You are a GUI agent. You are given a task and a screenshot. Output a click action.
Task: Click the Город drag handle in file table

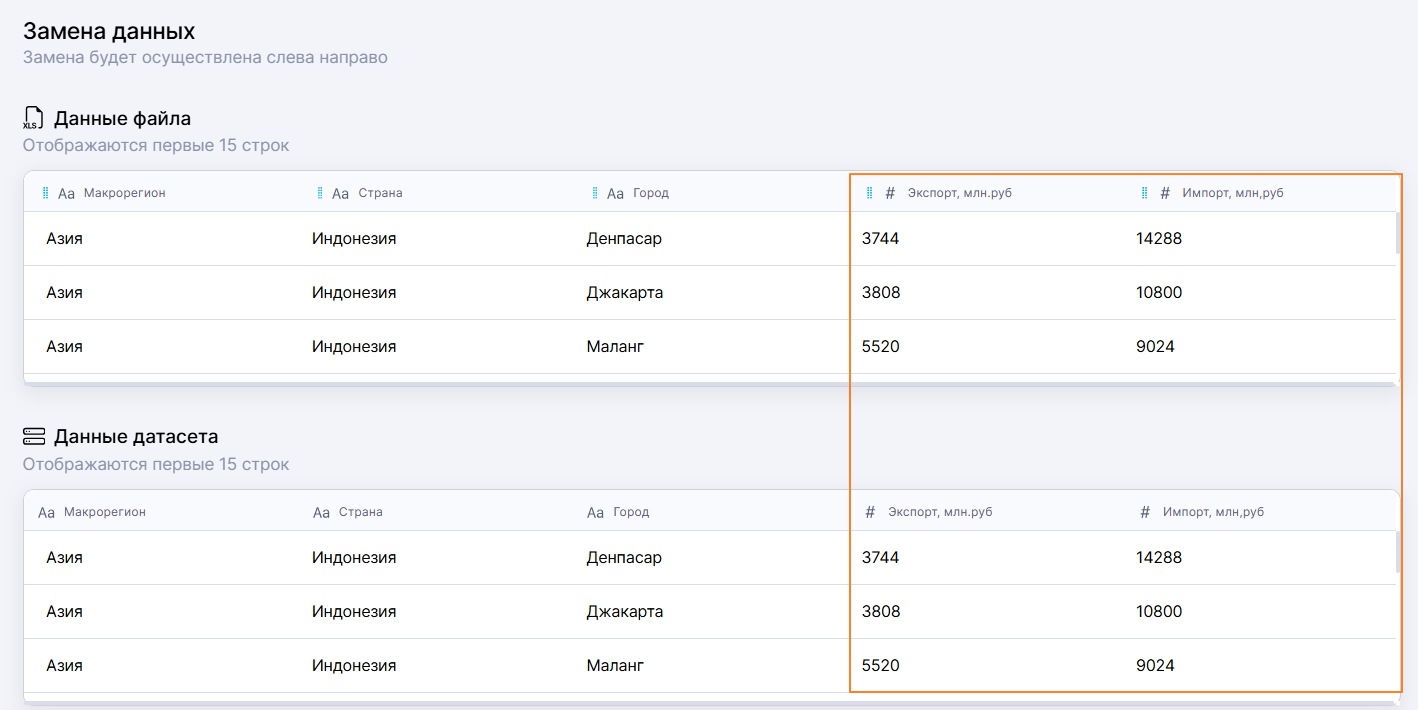point(595,193)
